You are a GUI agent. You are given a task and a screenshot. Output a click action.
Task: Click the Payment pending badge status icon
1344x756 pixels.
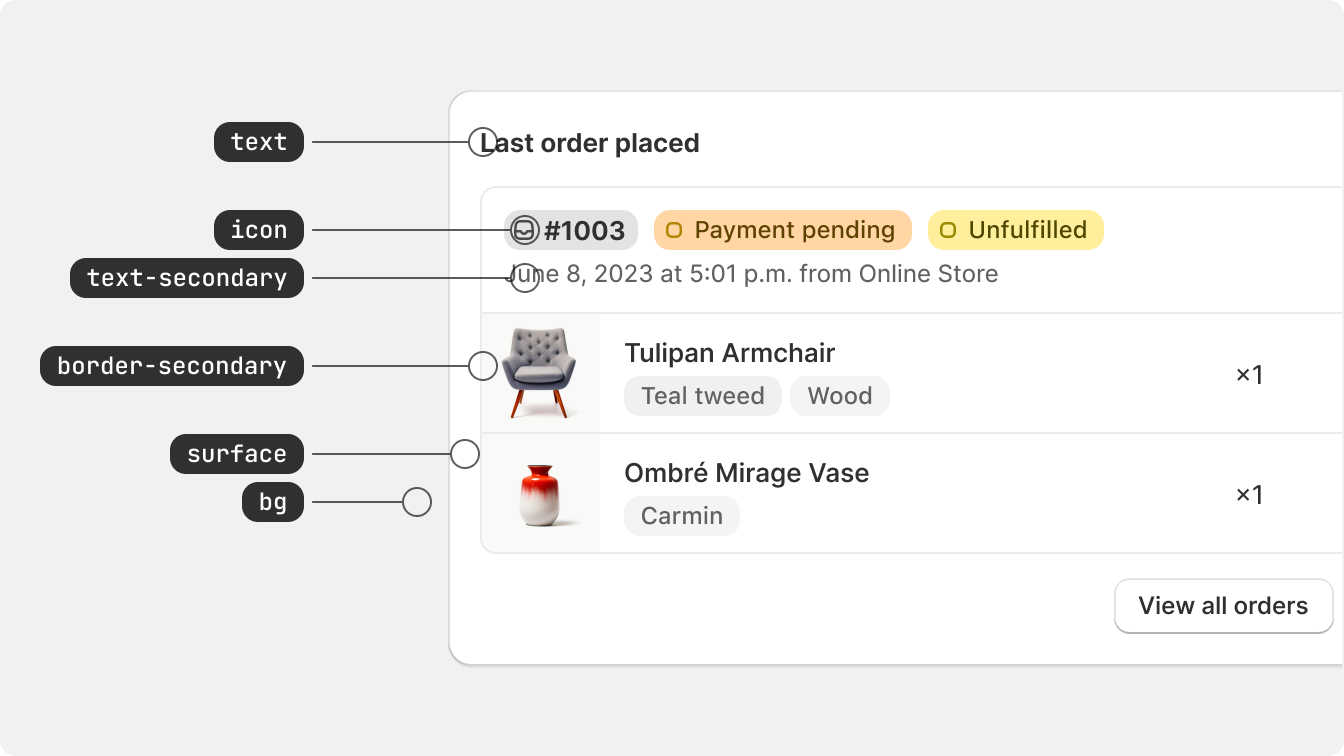(x=674, y=230)
